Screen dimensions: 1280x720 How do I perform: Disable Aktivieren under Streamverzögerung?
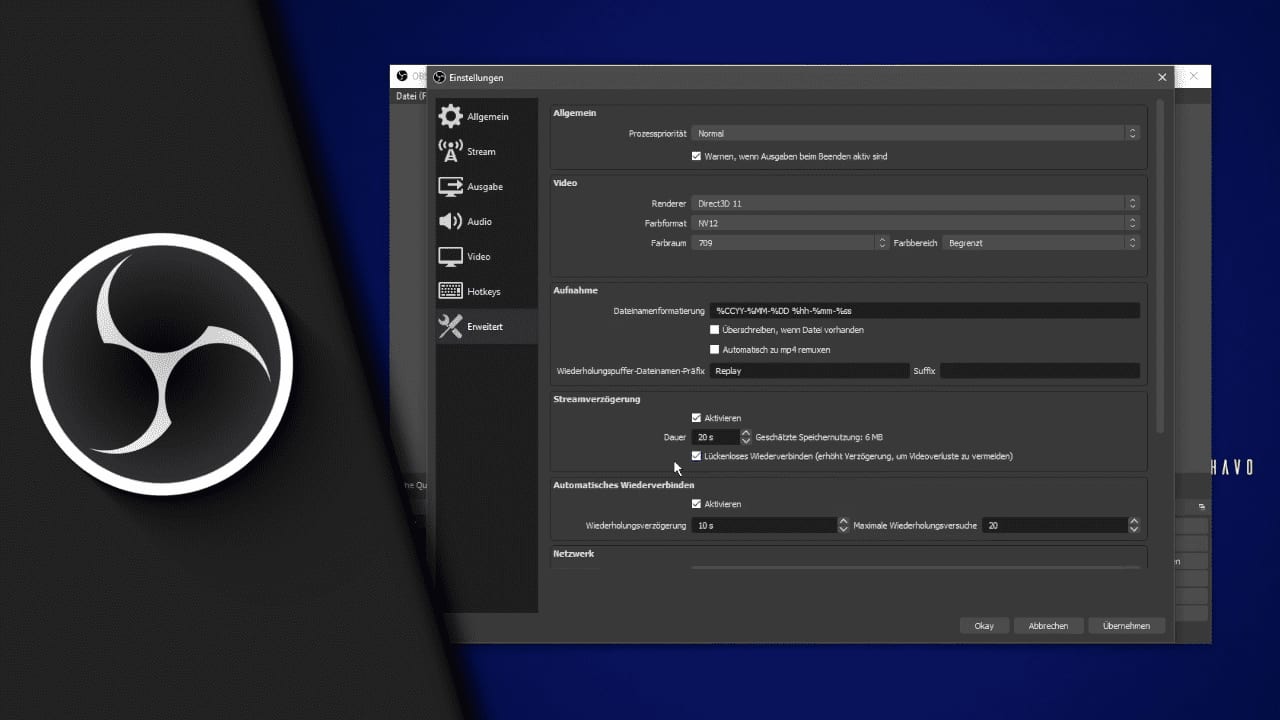pyautogui.click(x=696, y=418)
